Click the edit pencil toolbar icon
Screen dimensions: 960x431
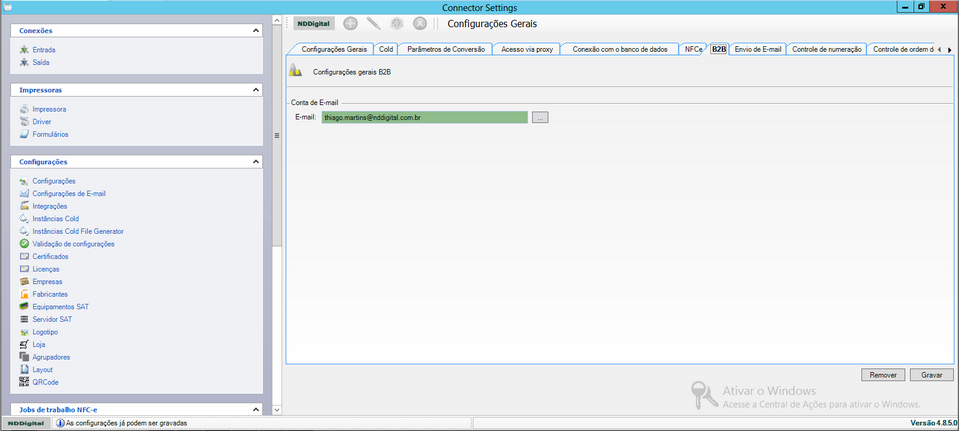[x=373, y=24]
